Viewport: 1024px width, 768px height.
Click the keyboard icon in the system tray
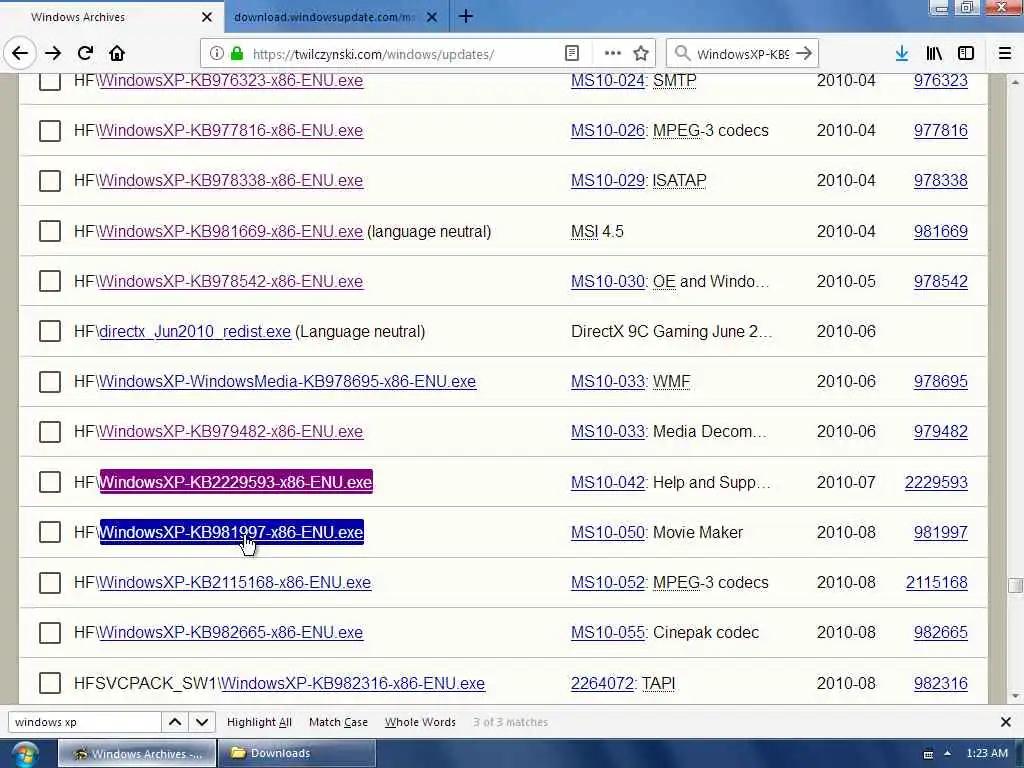[927, 754]
